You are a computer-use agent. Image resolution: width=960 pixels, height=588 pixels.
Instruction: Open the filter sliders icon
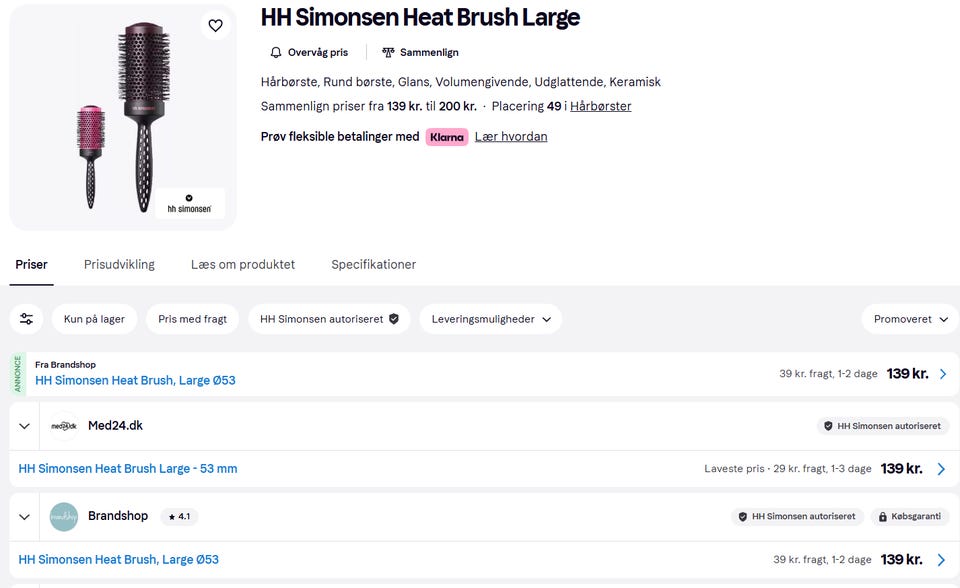click(27, 319)
